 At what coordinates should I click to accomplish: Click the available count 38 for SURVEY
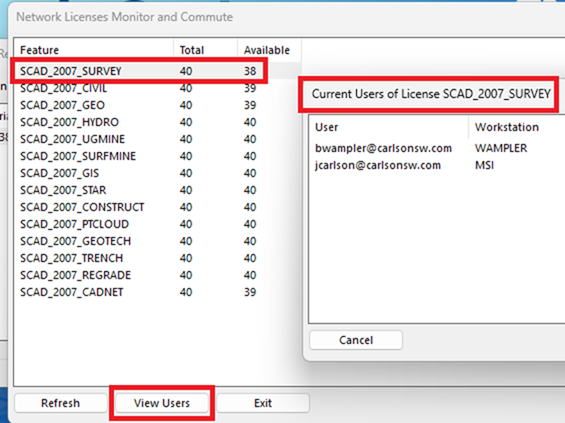pos(250,71)
